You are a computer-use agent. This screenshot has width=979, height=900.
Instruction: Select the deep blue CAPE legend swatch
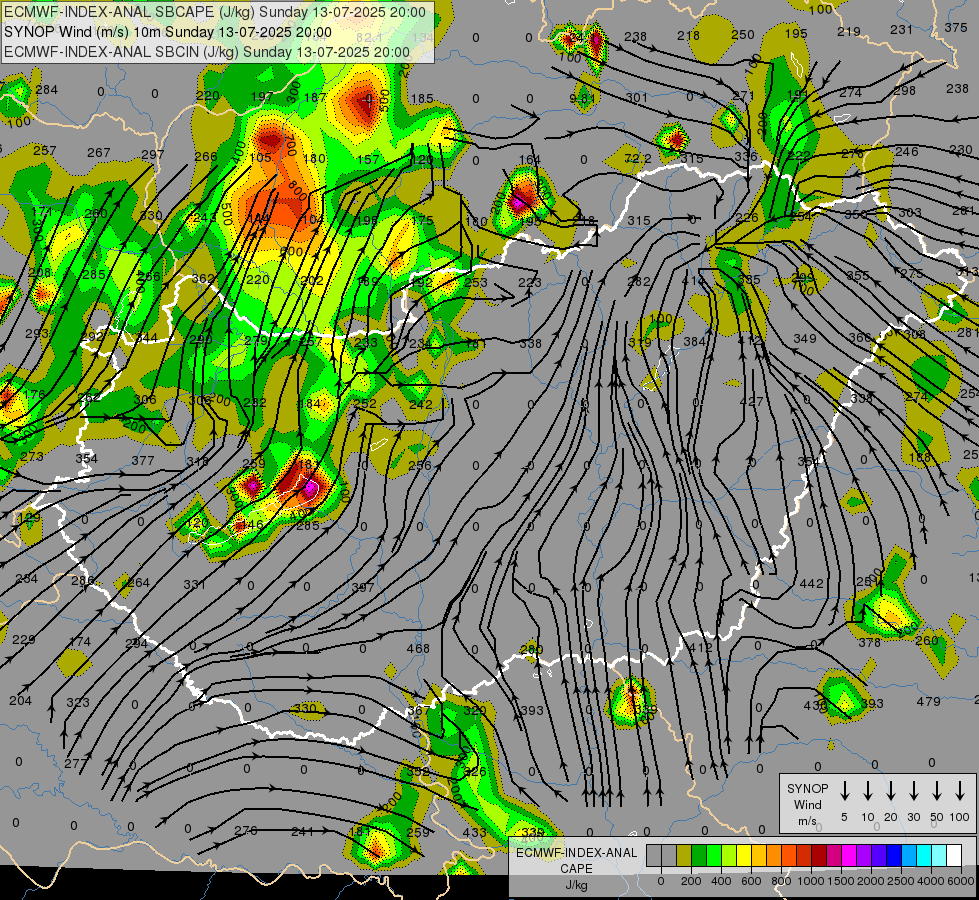click(893, 856)
